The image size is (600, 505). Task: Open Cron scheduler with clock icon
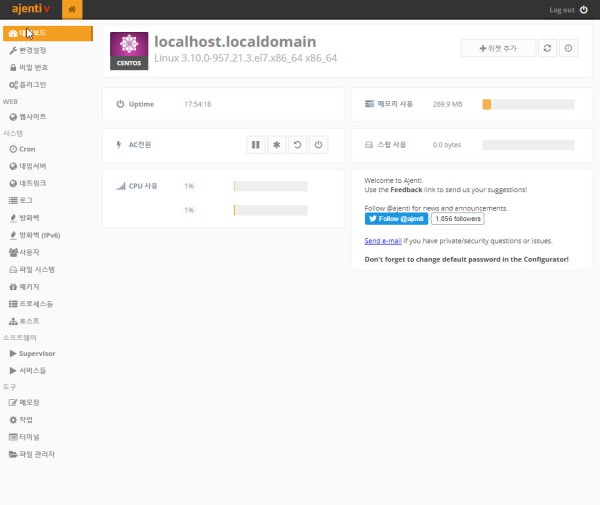pos(22,149)
